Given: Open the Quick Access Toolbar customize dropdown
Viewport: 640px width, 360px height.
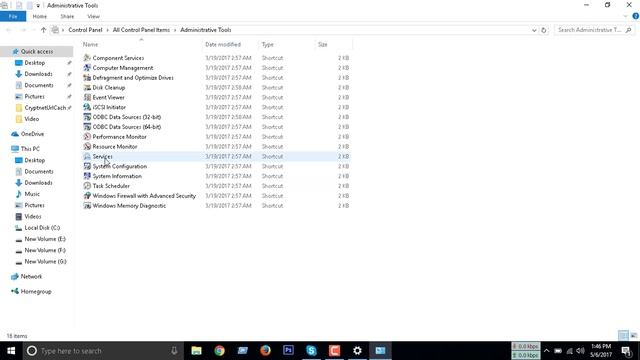Looking at the screenshot, I should [38, 6].
